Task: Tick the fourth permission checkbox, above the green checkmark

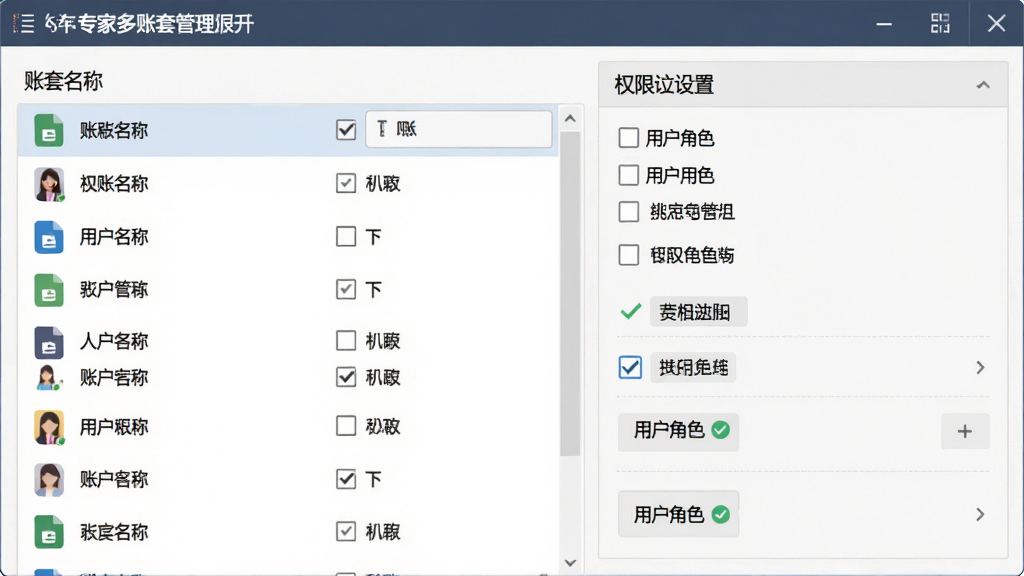Action: (x=628, y=255)
